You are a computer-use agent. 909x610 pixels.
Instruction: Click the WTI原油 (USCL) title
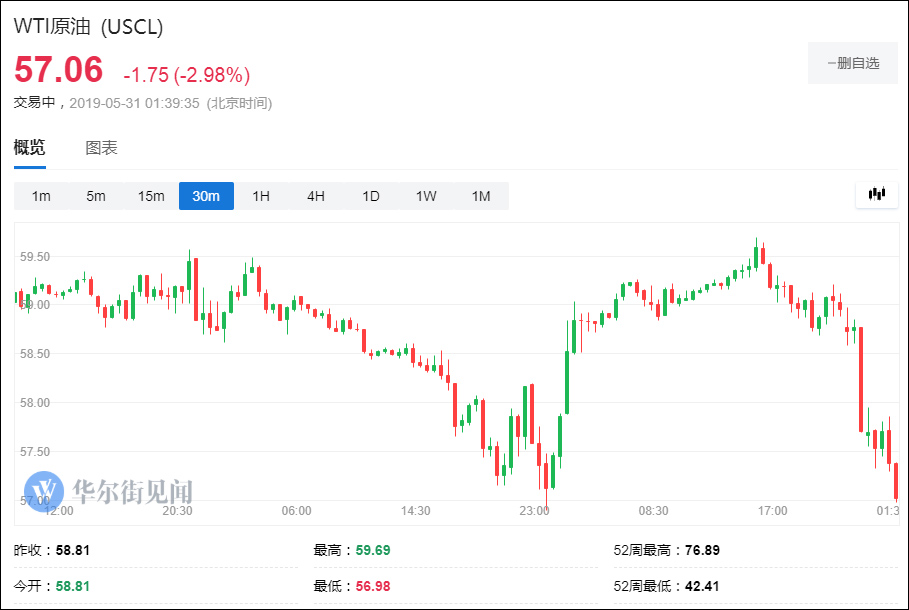pyautogui.click(x=88, y=27)
